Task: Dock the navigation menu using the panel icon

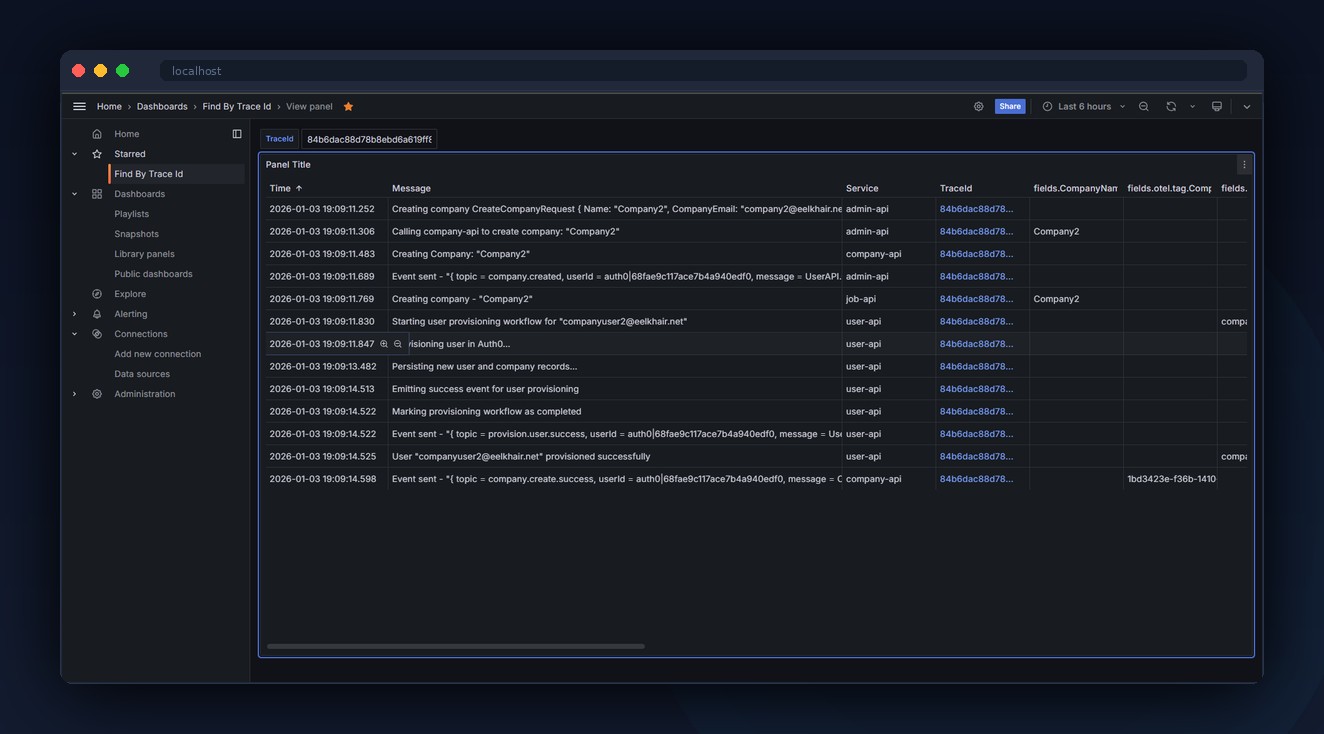Action: [x=237, y=133]
